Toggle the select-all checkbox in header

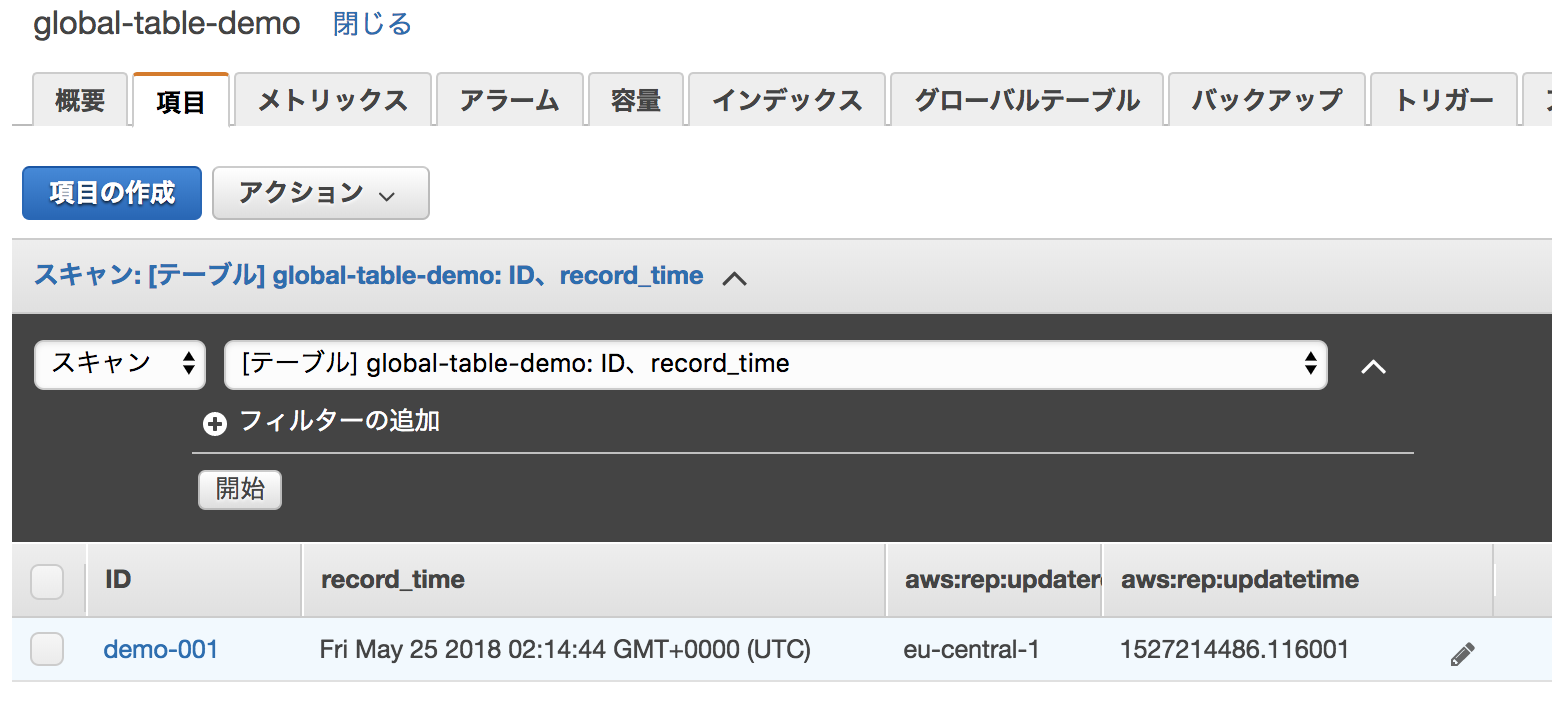point(47,581)
